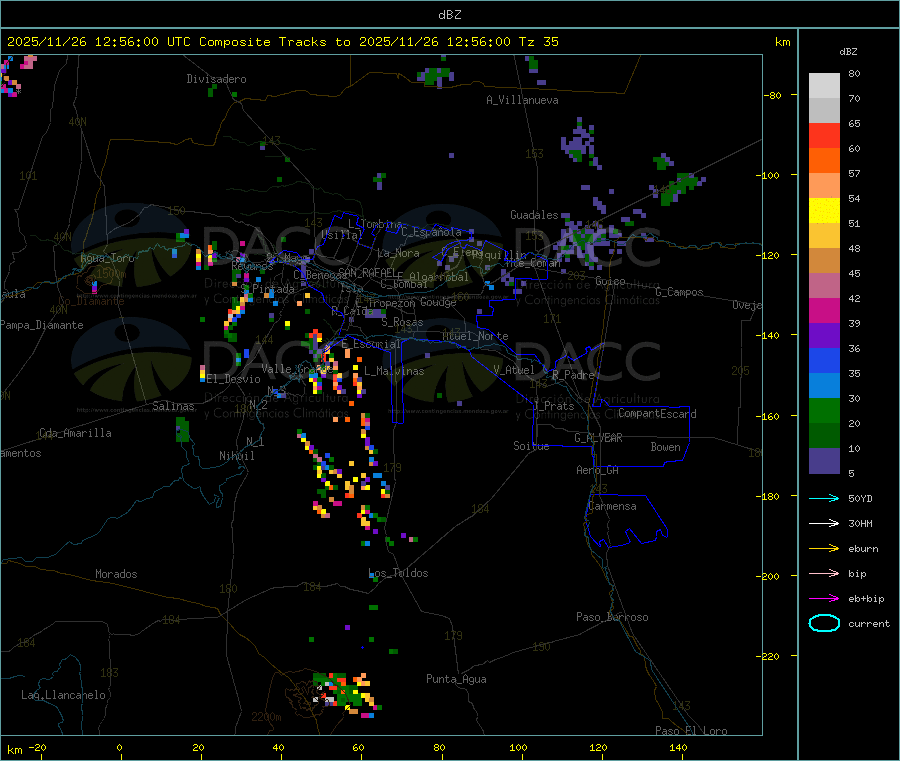Click the A_Villanueva map label
900x761 pixels.
click(x=522, y=100)
